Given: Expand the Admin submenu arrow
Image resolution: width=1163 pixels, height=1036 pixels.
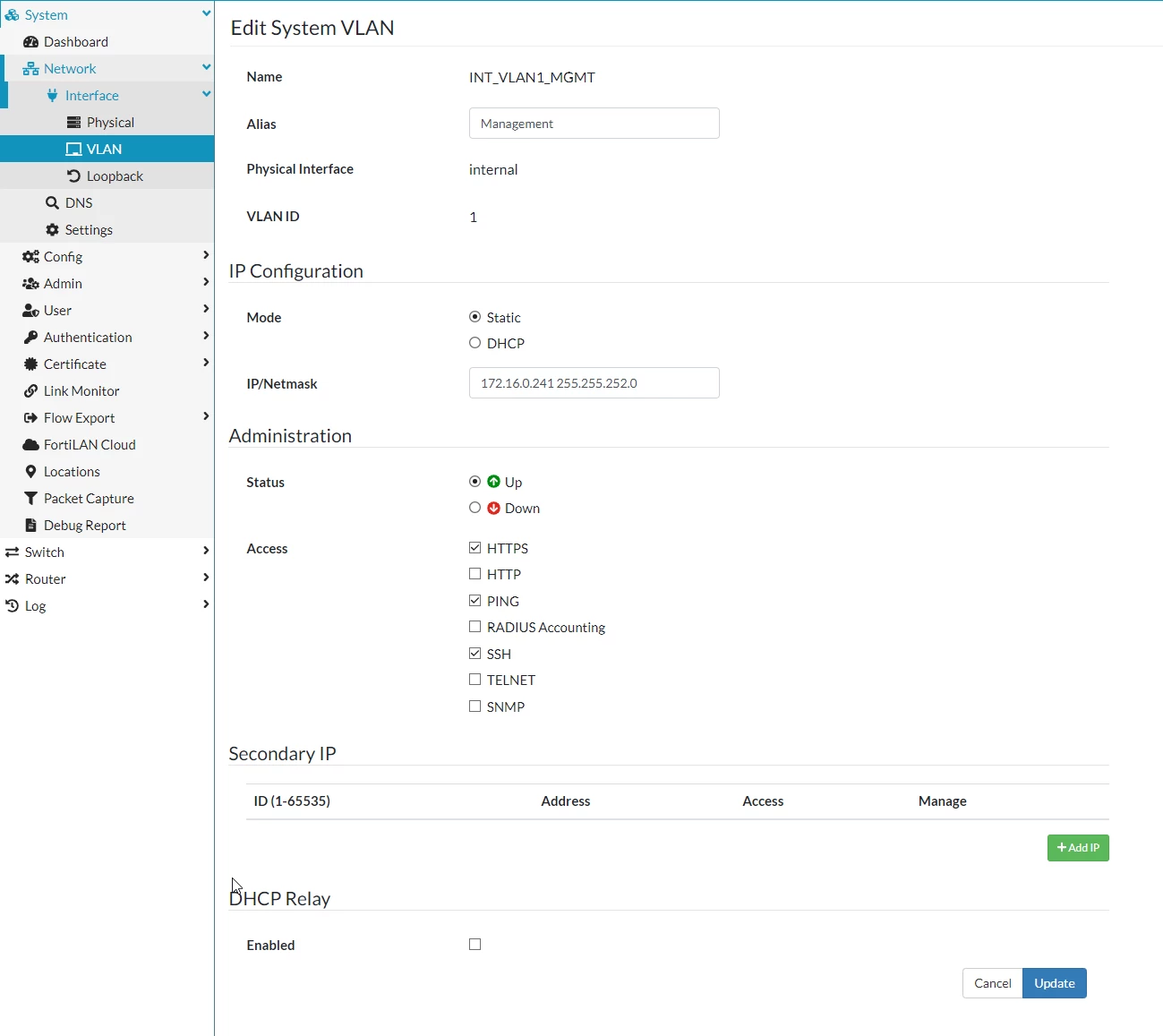Looking at the screenshot, I should [x=206, y=282].
